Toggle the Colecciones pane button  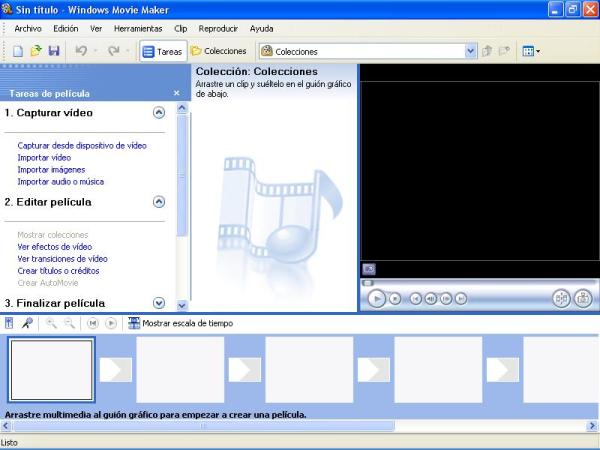coord(218,51)
